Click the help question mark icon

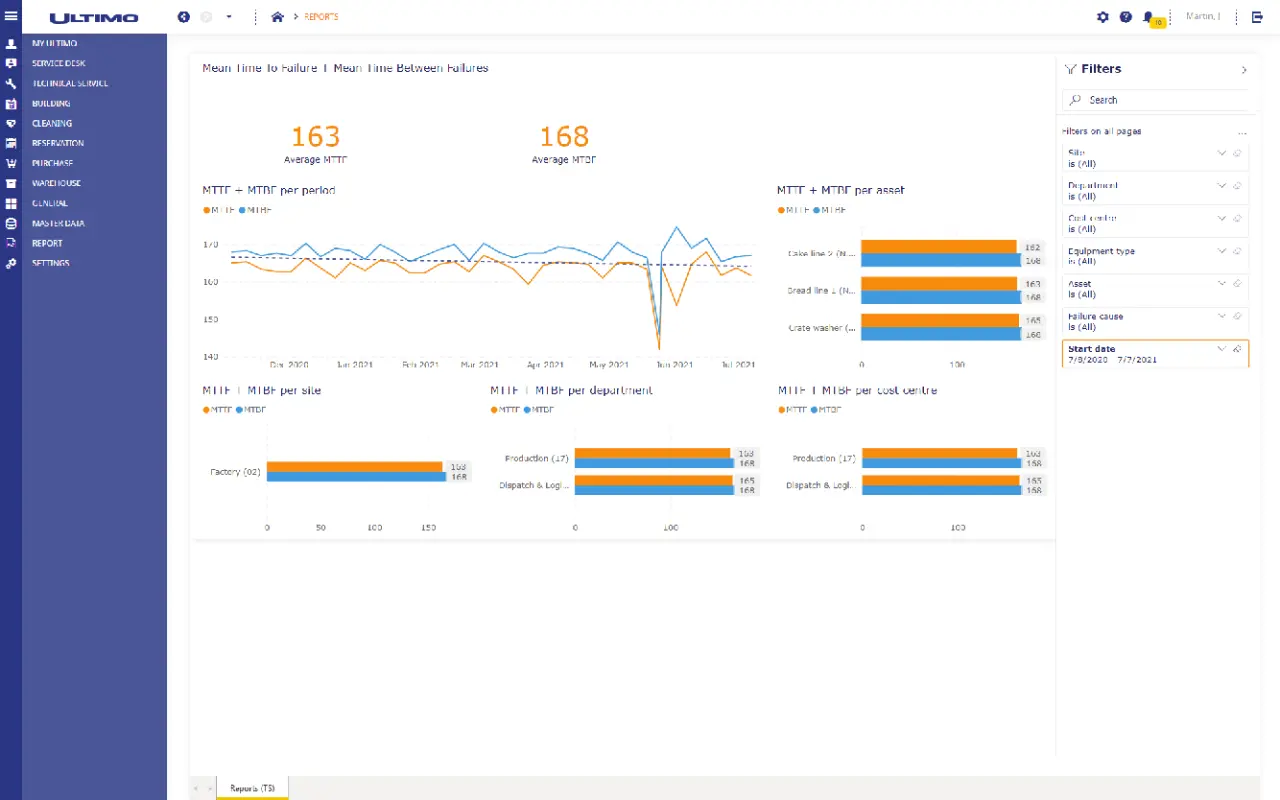(1125, 17)
